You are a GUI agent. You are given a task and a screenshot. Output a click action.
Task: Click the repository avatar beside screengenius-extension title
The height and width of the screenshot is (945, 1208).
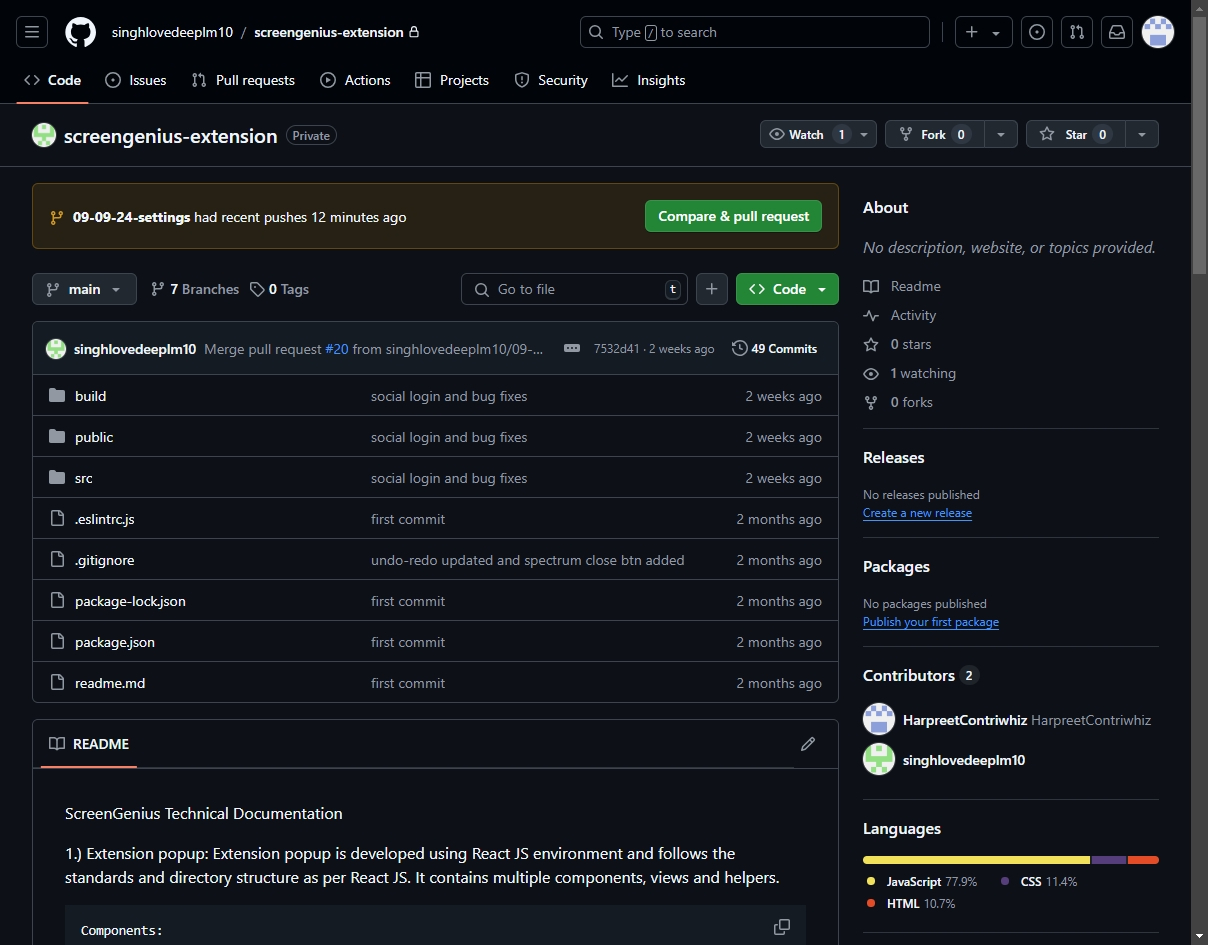[x=44, y=135]
